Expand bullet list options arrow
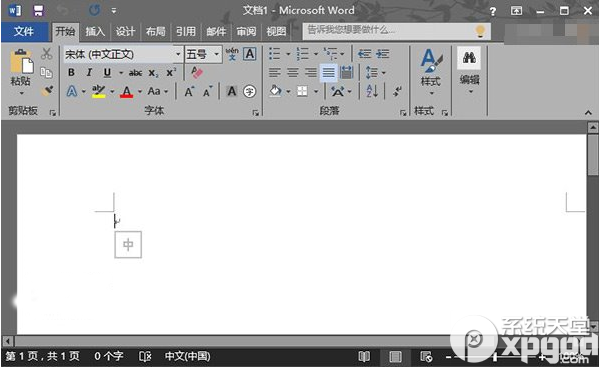This screenshot has height=367, width=599. click(x=288, y=54)
